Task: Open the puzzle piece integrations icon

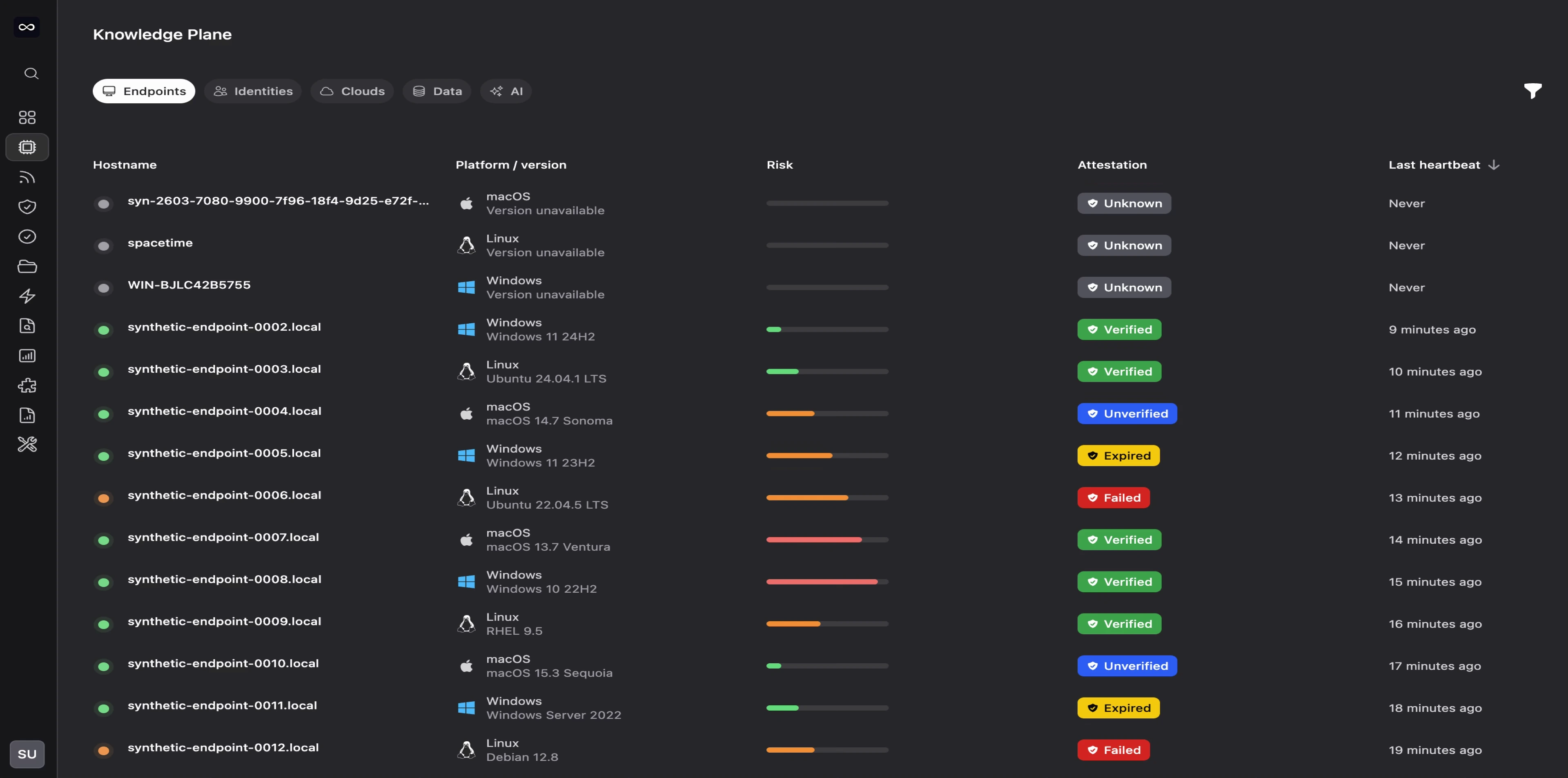Action: pos(27,386)
